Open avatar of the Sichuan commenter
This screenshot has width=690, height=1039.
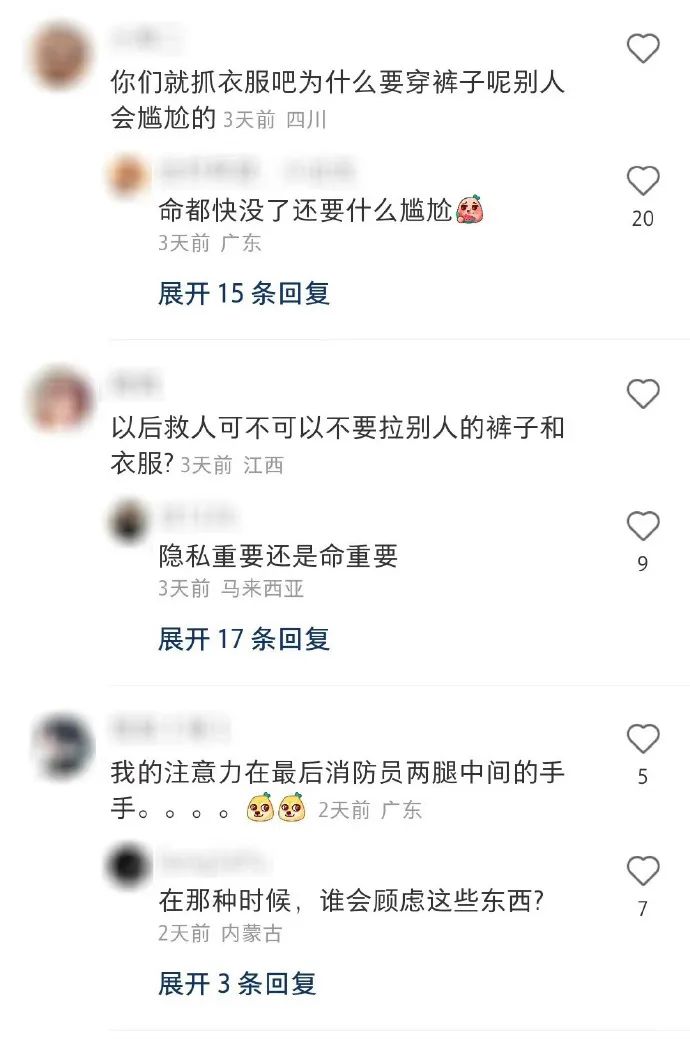tap(61, 56)
